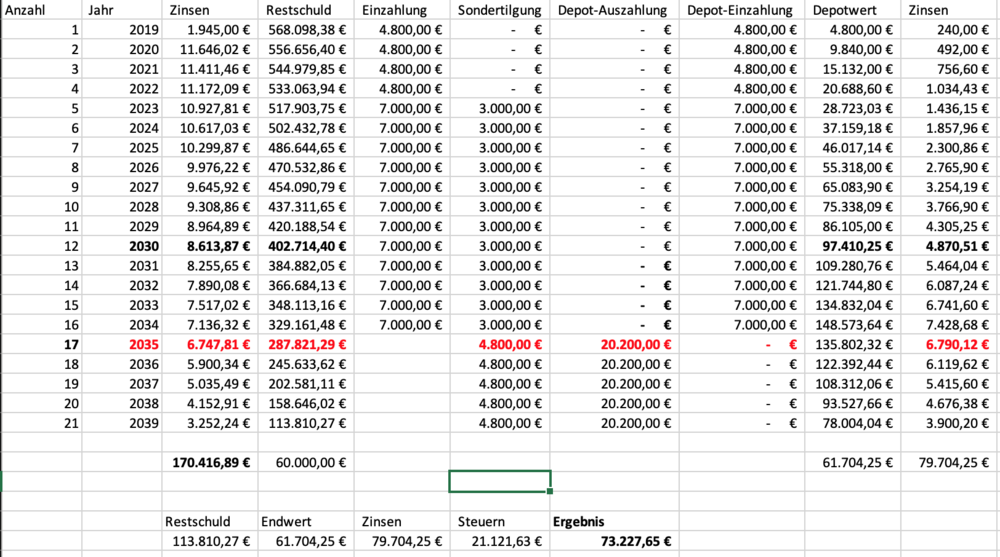Select the Steuern label cell

tap(500, 522)
